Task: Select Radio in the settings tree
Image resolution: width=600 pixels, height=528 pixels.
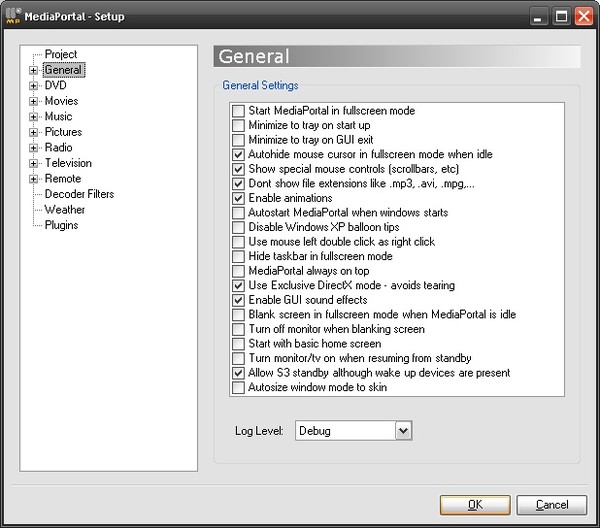Action: click(58, 147)
